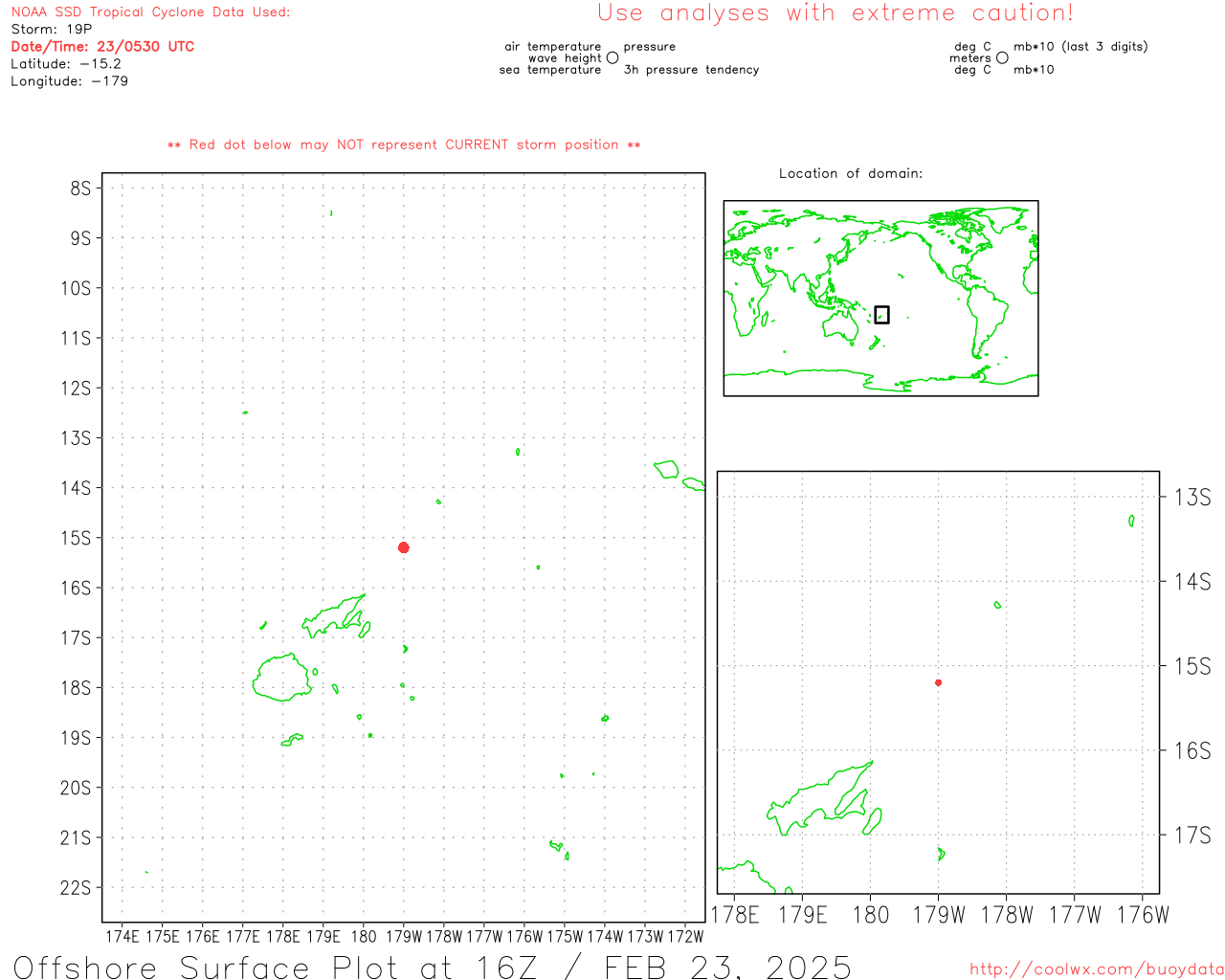Click the '13S' label on inset map

pyautogui.click(x=1192, y=497)
